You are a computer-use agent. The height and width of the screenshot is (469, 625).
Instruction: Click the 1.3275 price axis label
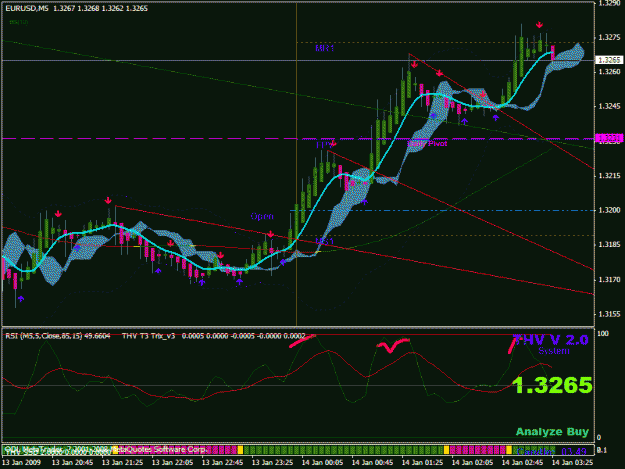click(x=609, y=37)
